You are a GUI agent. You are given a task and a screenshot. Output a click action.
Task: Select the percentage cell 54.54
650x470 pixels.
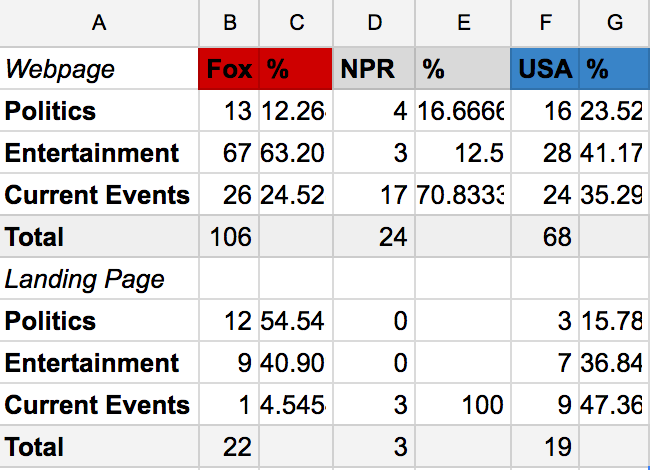[x=296, y=321]
